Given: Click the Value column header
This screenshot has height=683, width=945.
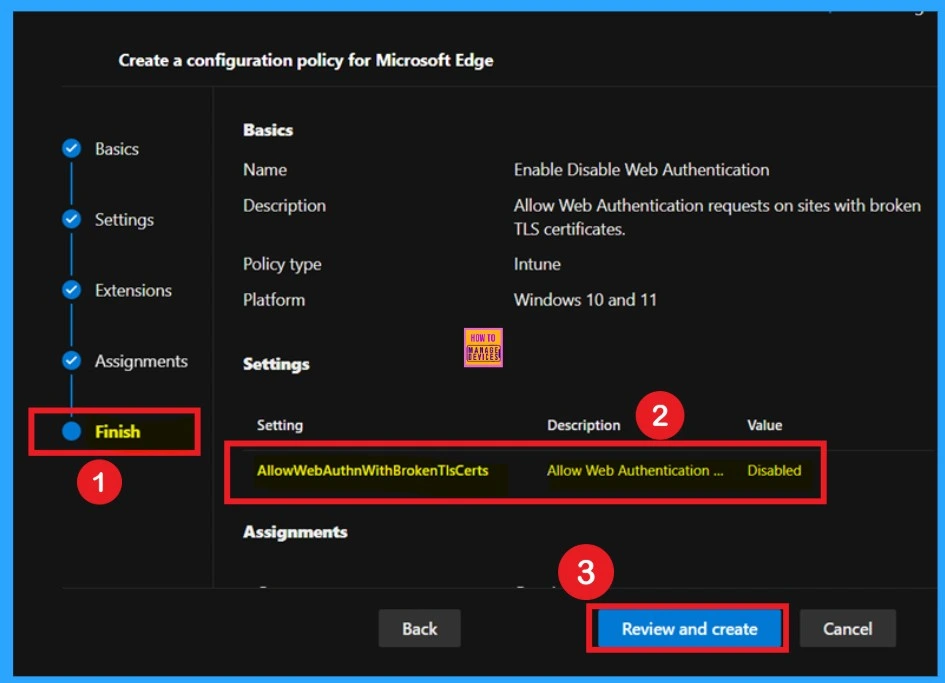Looking at the screenshot, I should pyautogui.click(x=765, y=425).
